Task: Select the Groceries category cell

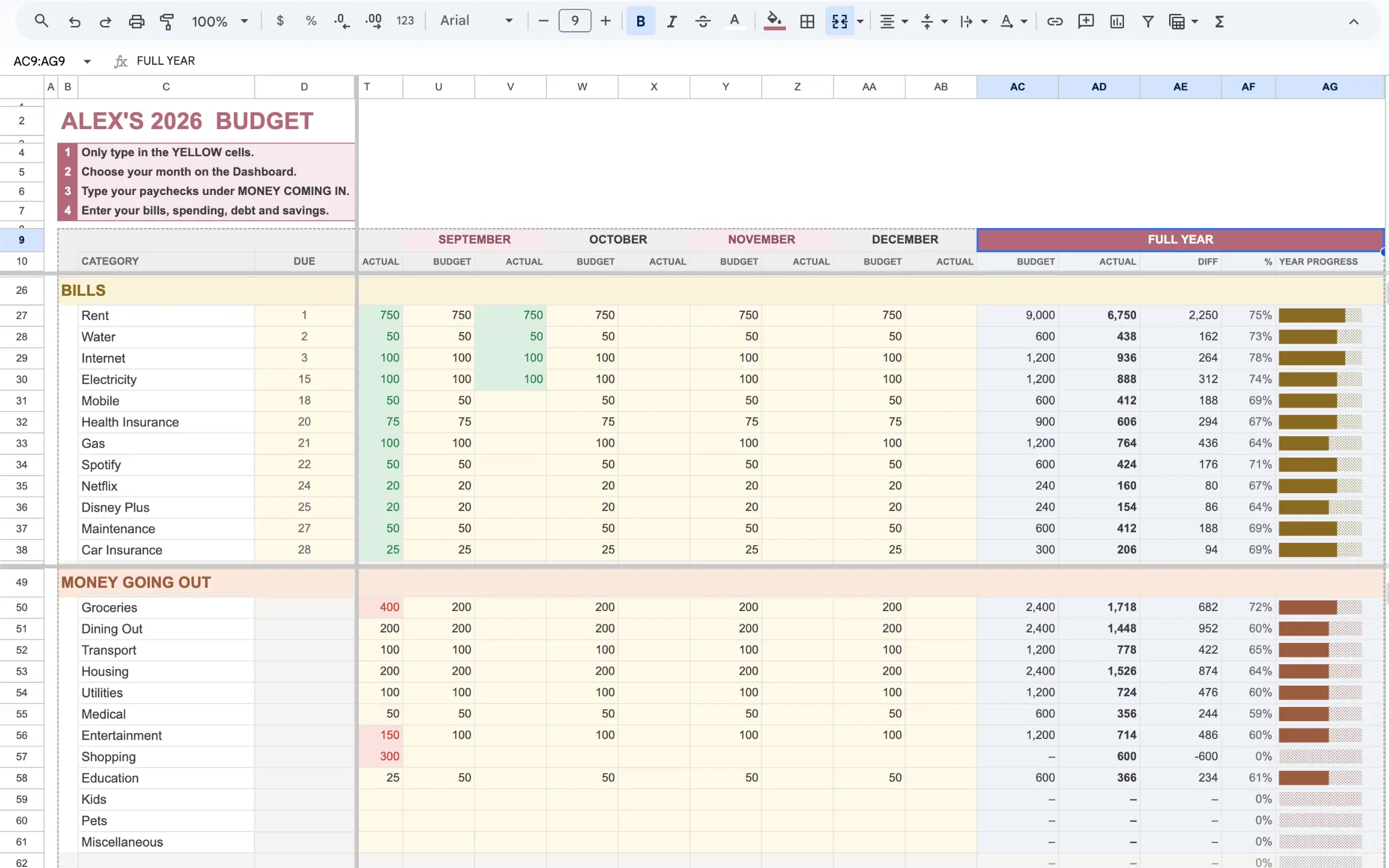Action: [166, 607]
